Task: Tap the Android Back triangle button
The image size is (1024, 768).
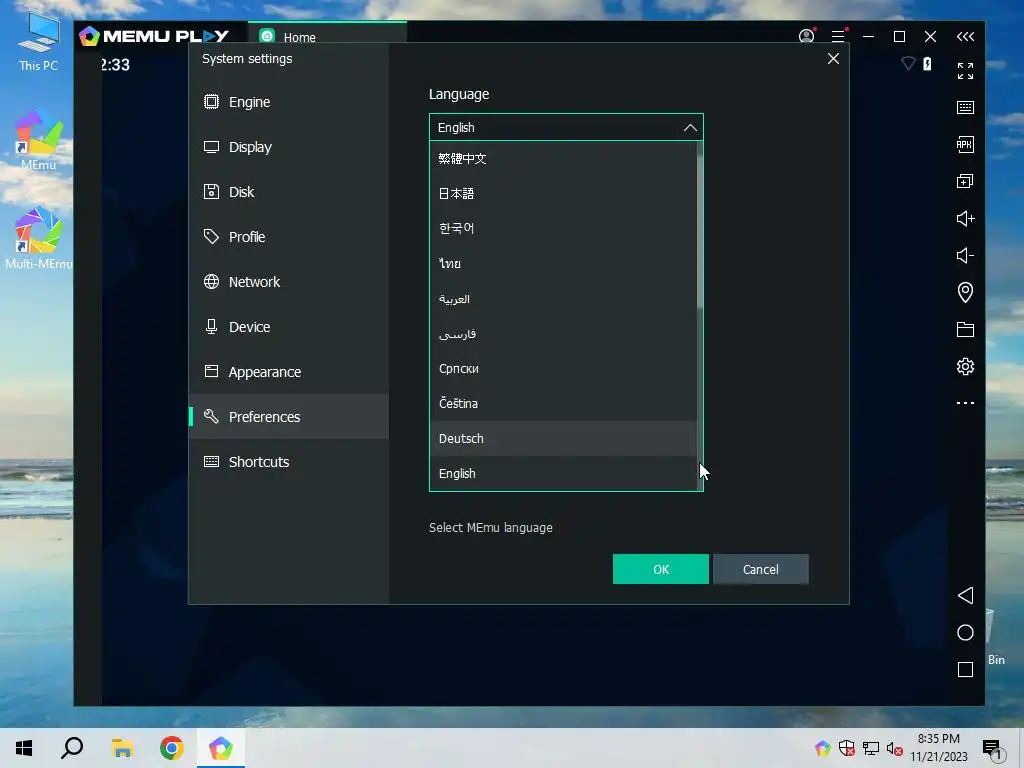Action: pos(965,596)
